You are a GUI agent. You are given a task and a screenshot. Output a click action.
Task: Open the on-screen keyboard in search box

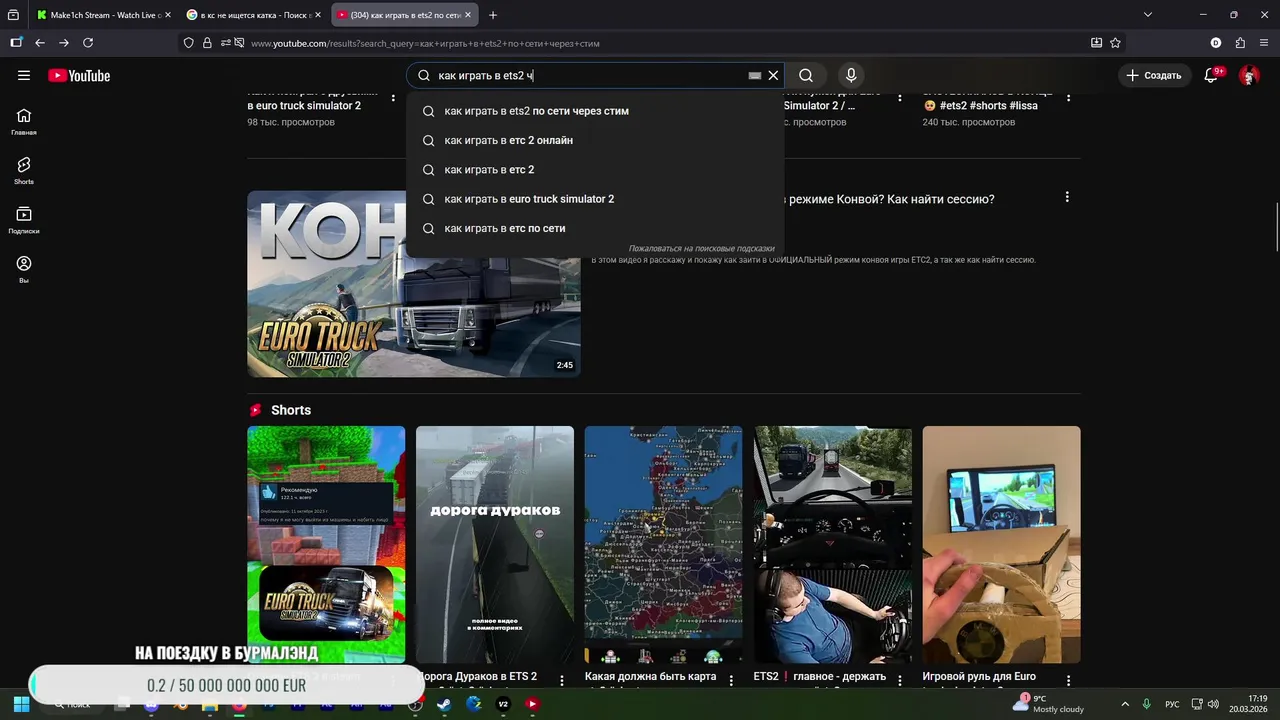(x=755, y=75)
